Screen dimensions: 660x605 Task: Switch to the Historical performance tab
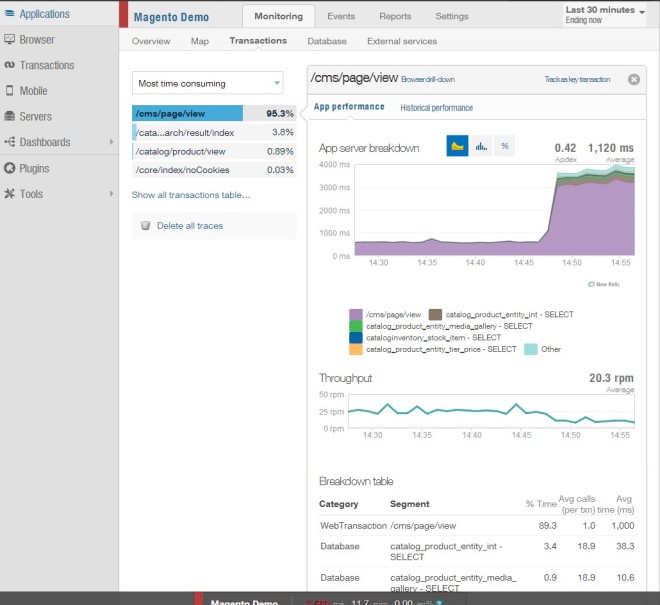tap(436, 108)
